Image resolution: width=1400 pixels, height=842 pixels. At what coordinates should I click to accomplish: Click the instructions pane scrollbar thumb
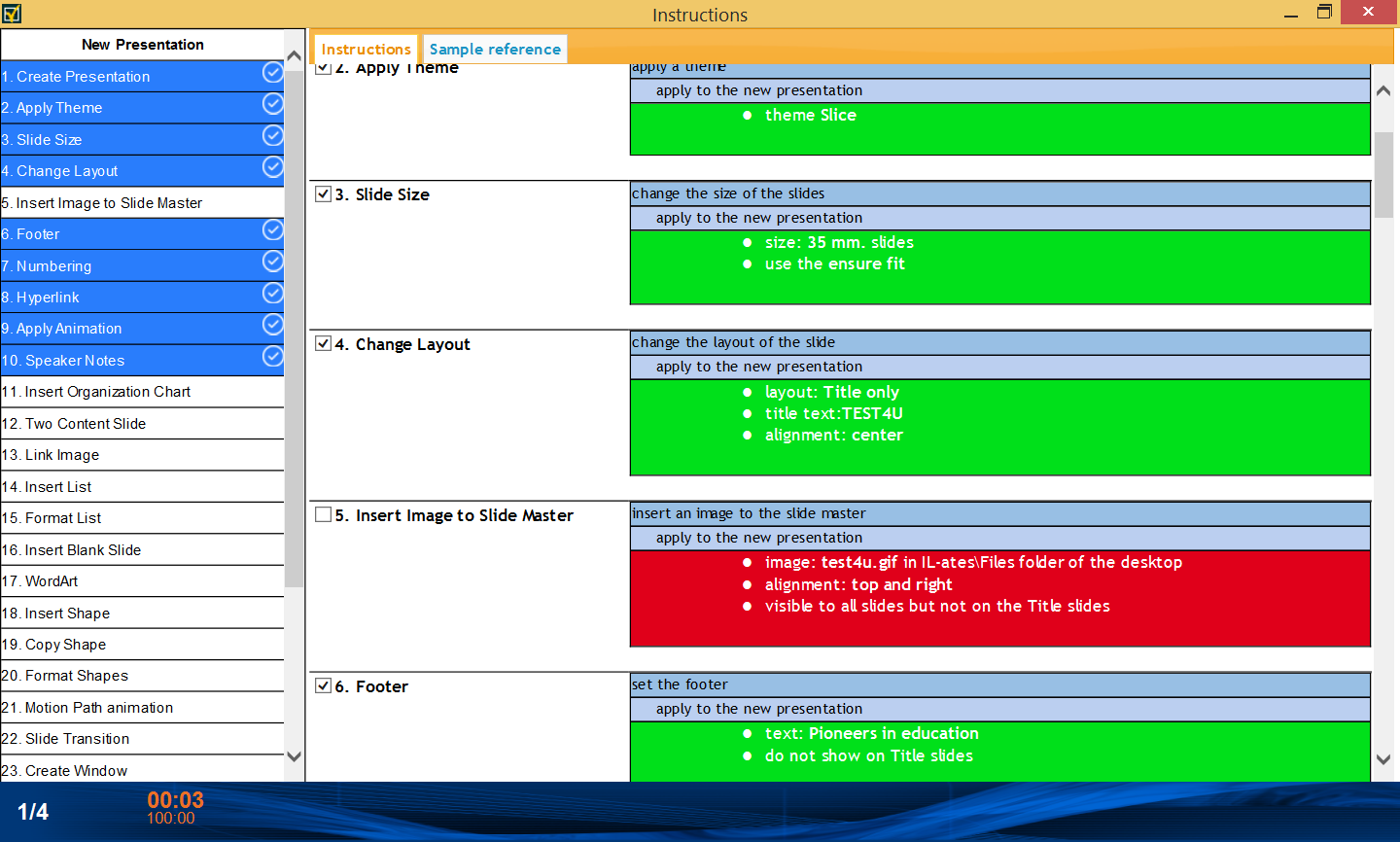(x=1383, y=175)
